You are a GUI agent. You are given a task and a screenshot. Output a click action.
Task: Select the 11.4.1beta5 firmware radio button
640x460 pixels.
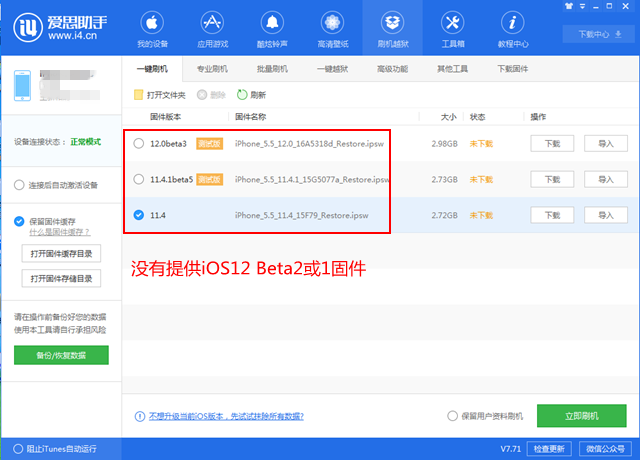coord(139,179)
